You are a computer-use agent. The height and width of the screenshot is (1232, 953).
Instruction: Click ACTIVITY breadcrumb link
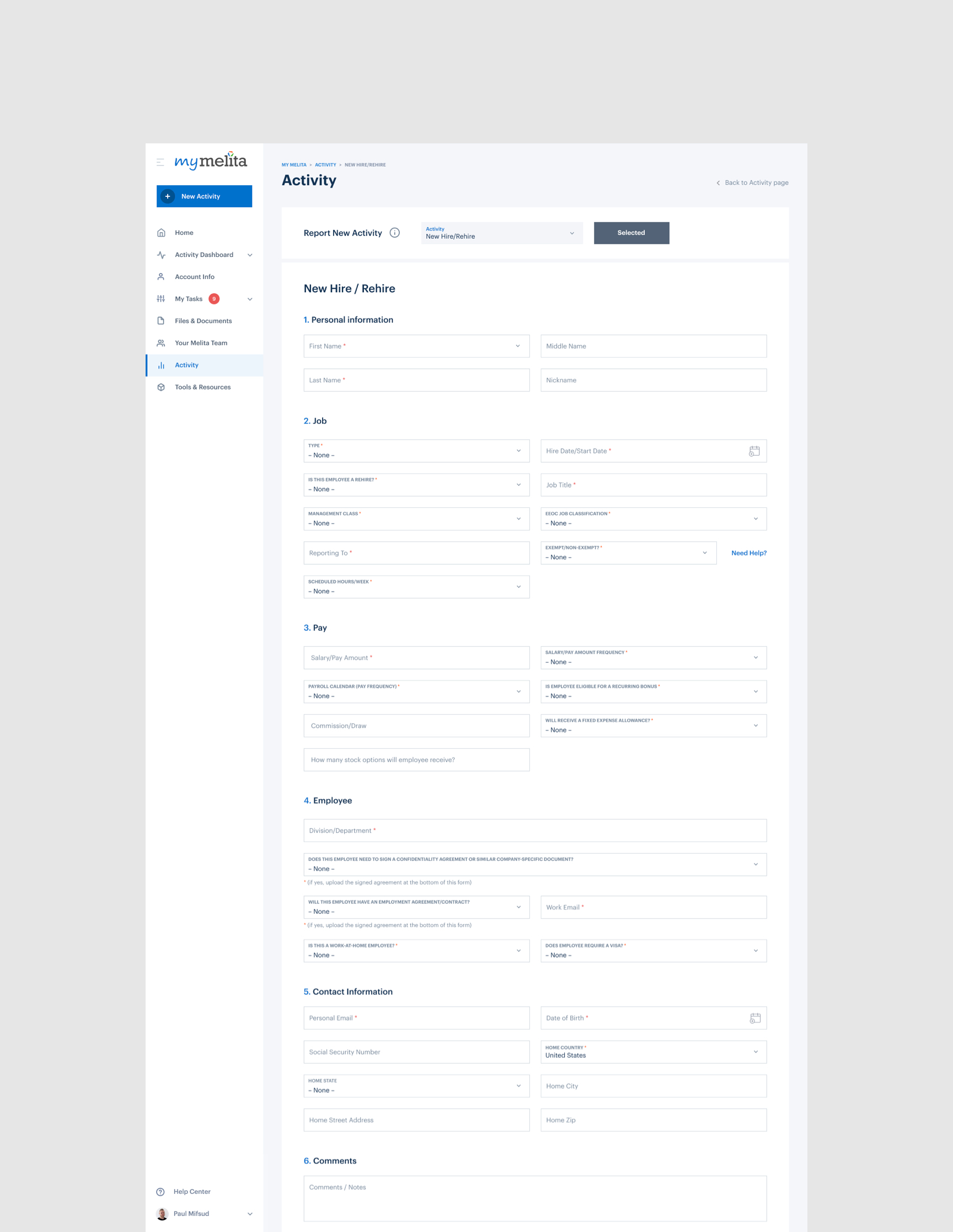325,165
